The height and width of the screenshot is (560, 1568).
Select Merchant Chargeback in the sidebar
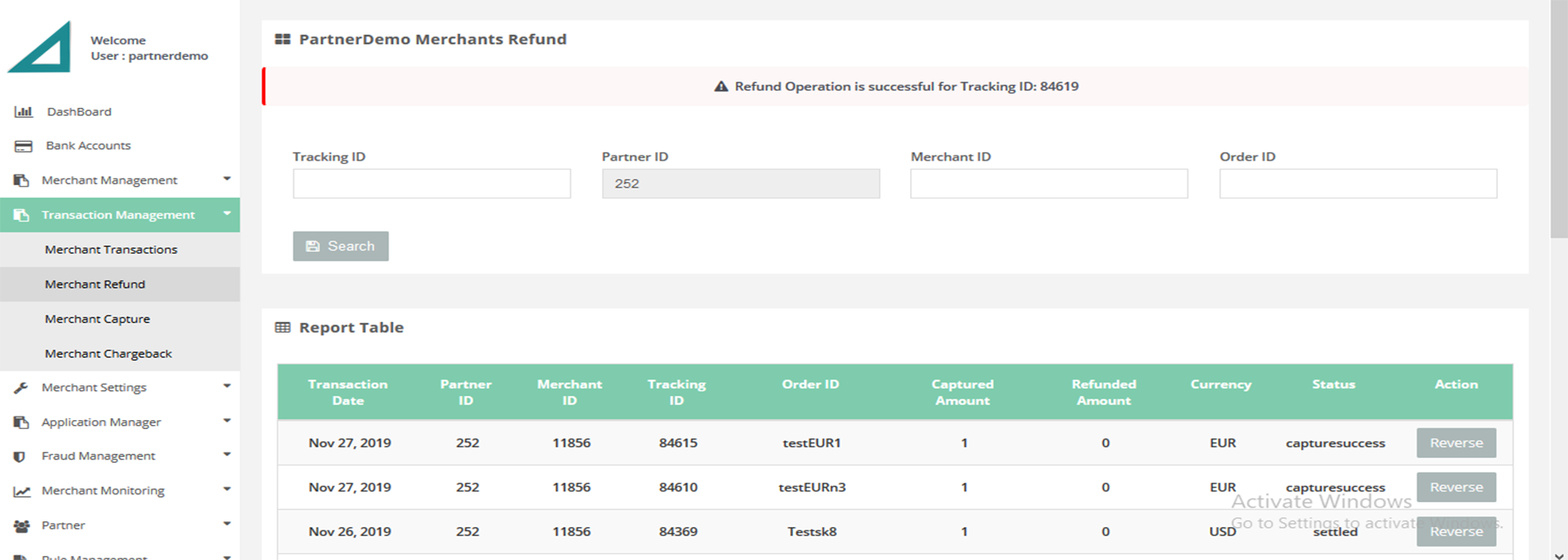click(x=108, y=353)
